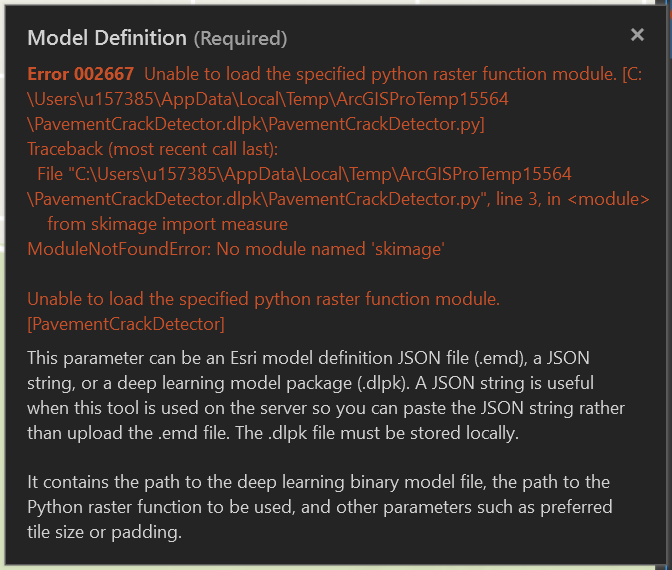Click the "Python raster function to be used" text
The image size is (672, 570).
(x=157, y=507)
